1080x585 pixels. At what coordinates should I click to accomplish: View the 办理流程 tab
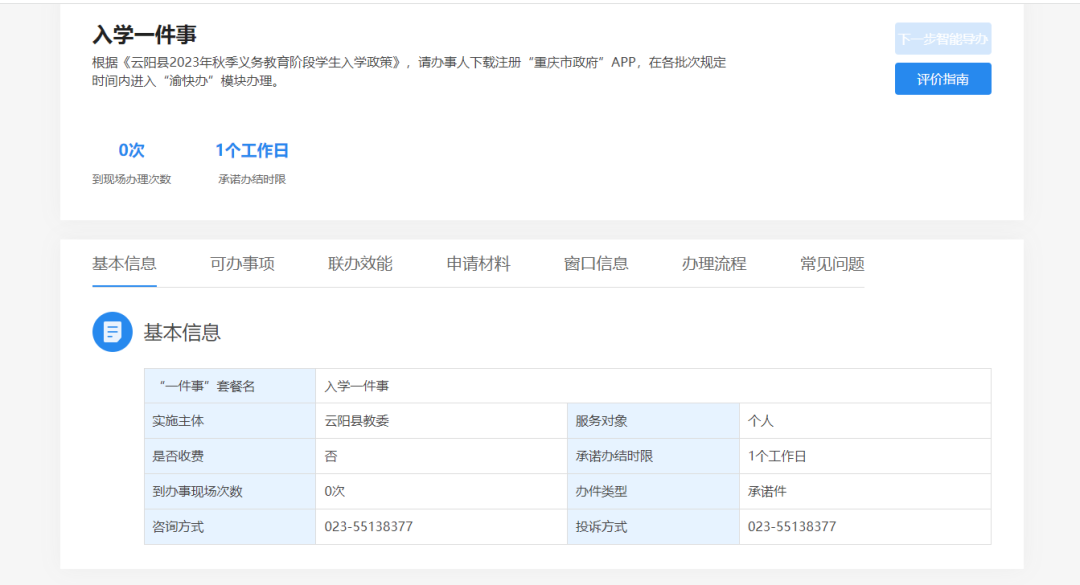coord(714,264)
